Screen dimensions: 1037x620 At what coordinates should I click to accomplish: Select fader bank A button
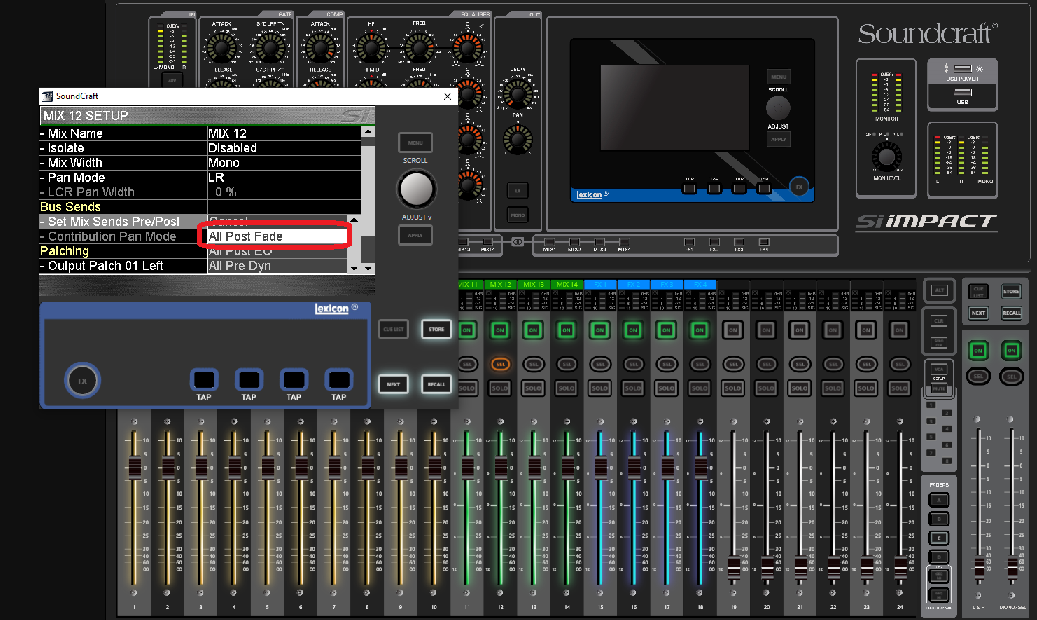(938, 500)
